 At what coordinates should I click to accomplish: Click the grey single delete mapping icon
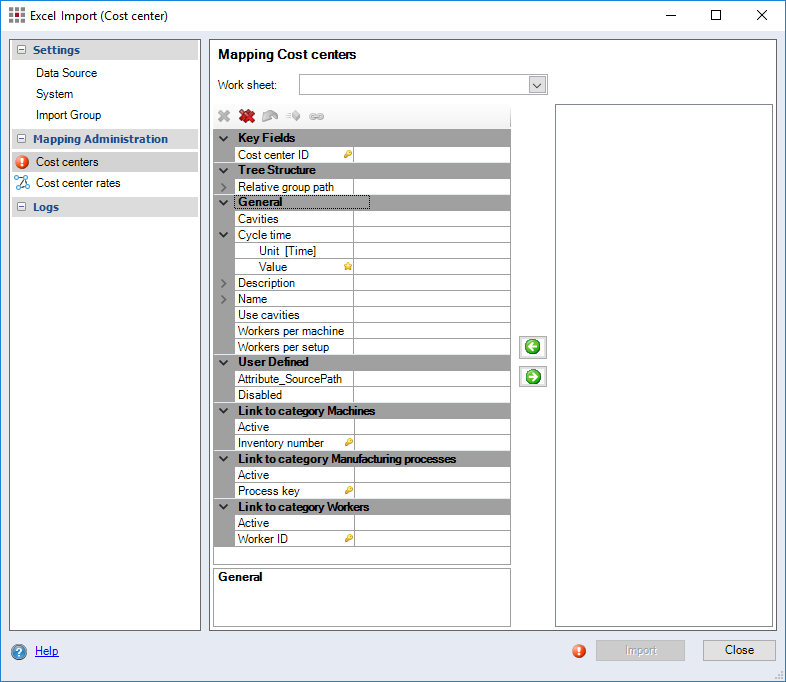(224, 116)
